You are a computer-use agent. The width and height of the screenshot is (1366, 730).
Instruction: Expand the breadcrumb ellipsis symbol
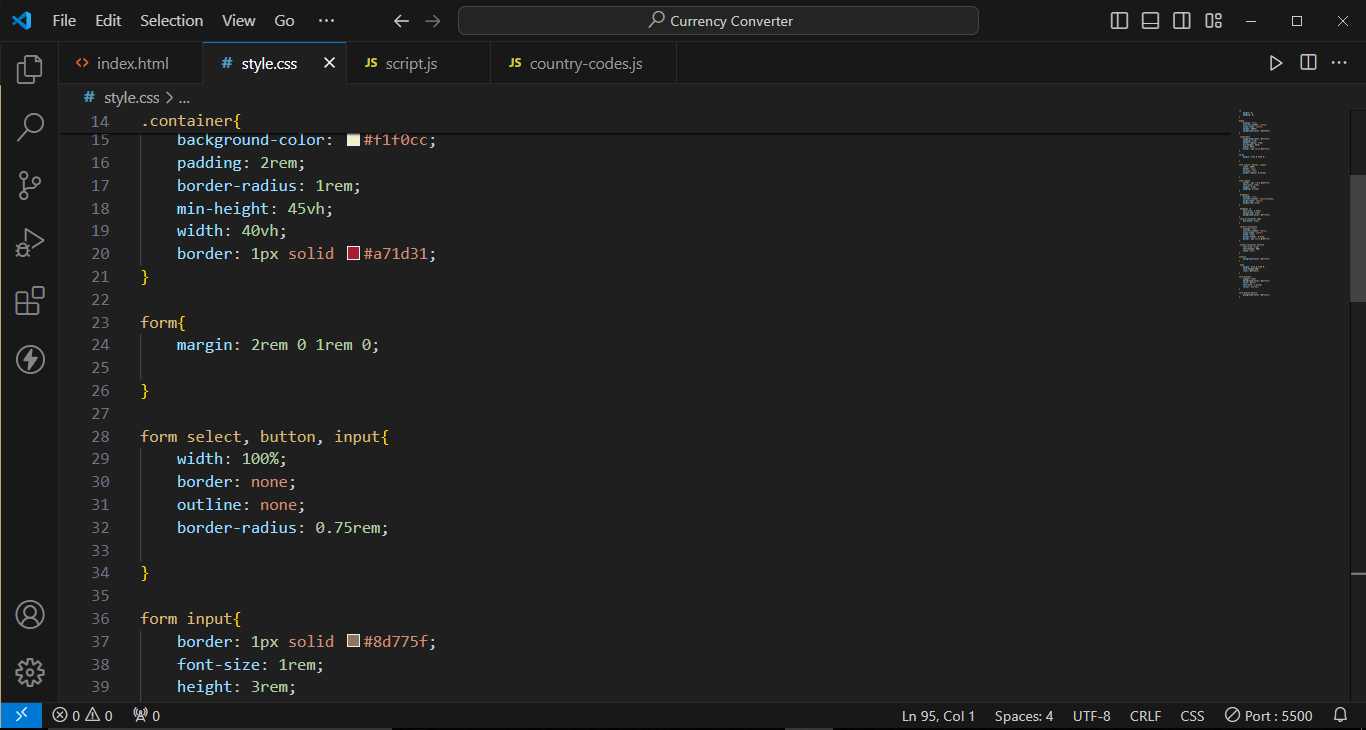pos(183,97)
